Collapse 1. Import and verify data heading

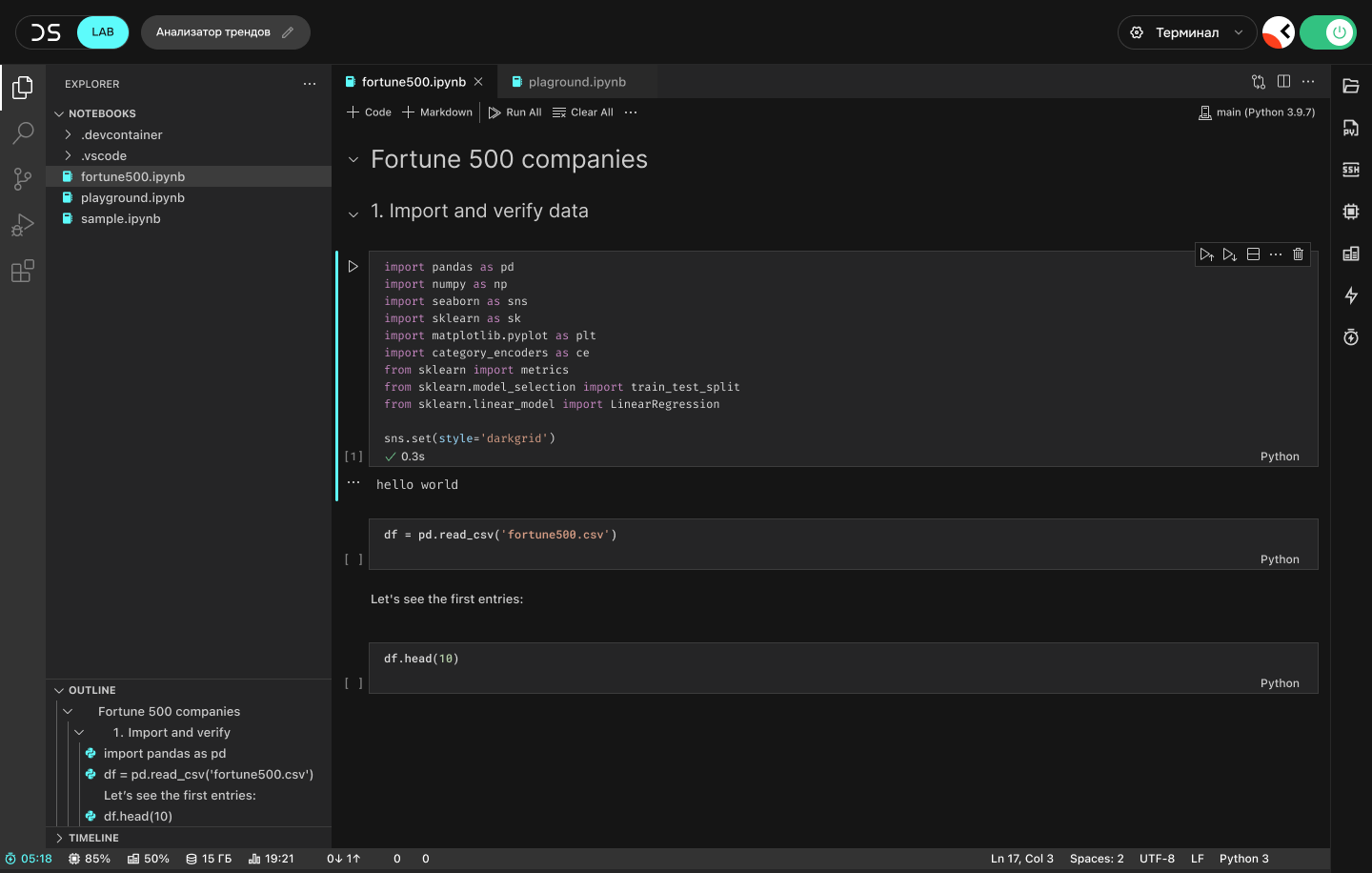point(353,214)
